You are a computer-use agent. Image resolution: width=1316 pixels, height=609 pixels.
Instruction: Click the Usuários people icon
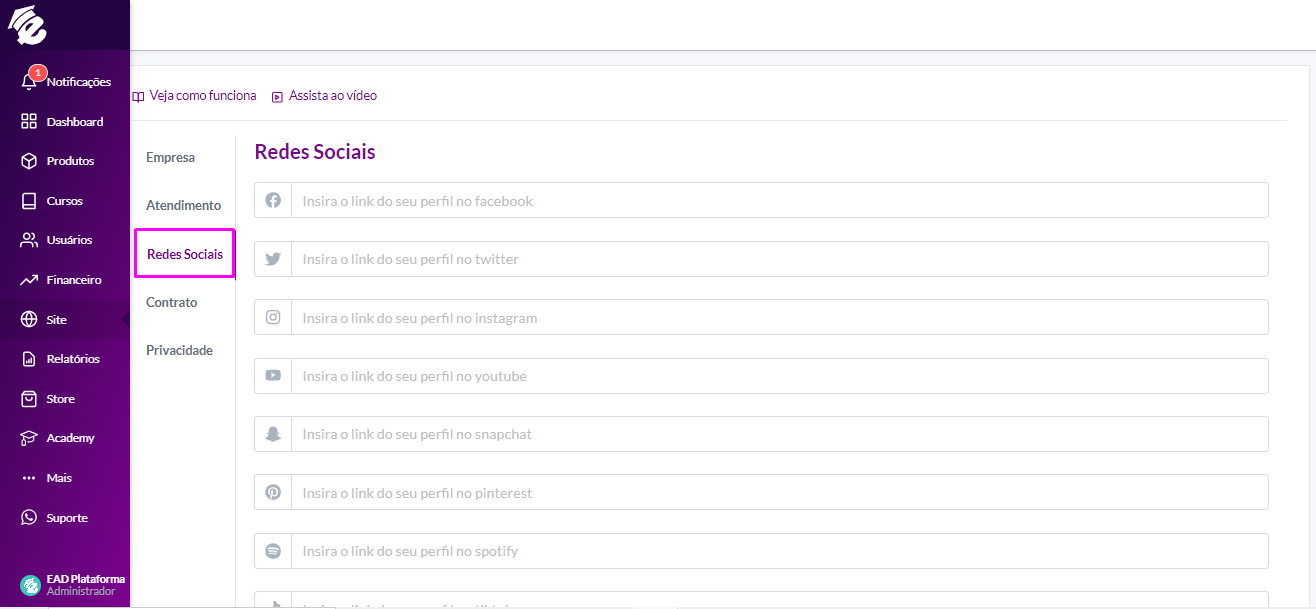point(29,240)
